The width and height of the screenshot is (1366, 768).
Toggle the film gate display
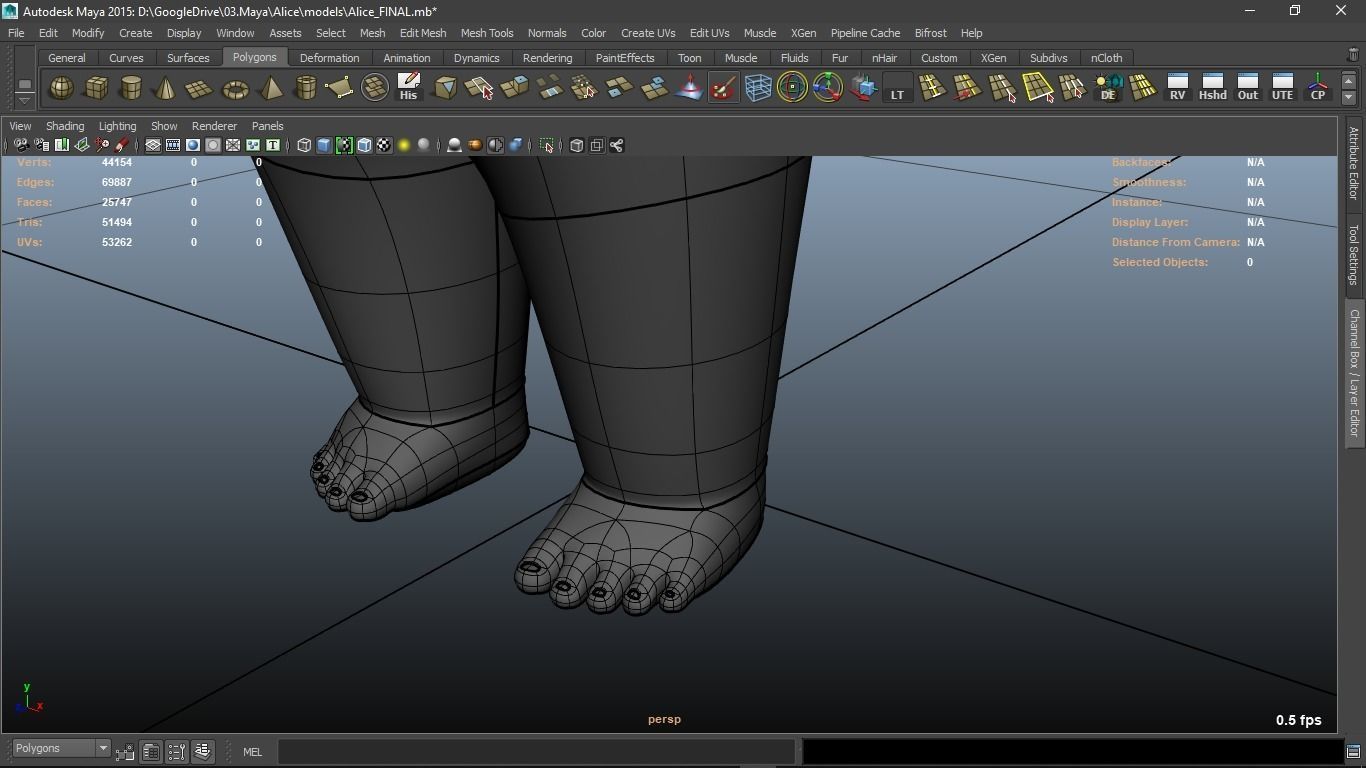[x=173, y=146]
